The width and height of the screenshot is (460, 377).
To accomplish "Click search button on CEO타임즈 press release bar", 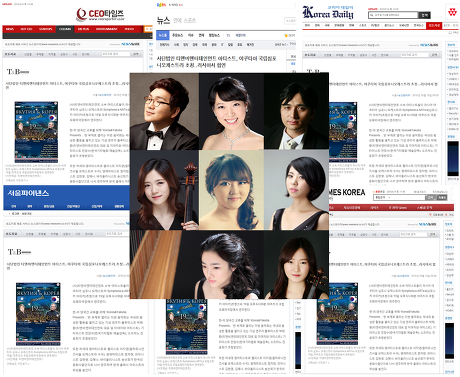I will (136, 54).
